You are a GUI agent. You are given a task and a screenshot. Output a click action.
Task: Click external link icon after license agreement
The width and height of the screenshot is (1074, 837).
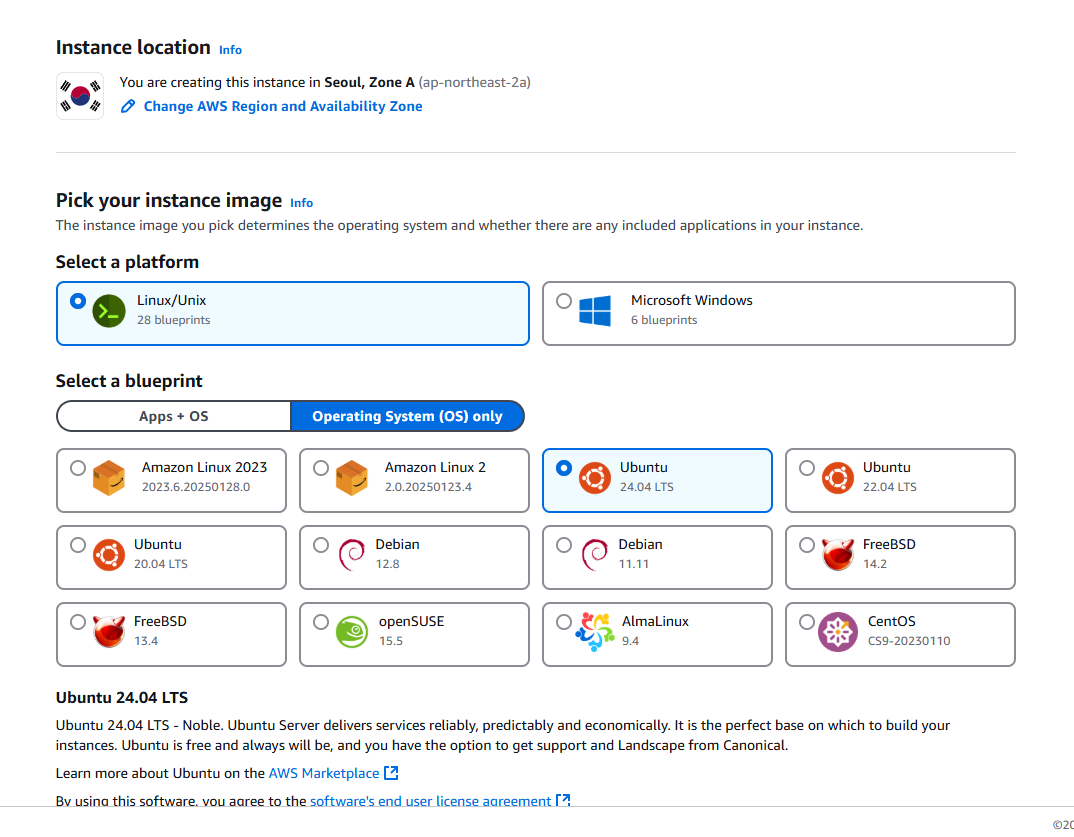[563, 800]
